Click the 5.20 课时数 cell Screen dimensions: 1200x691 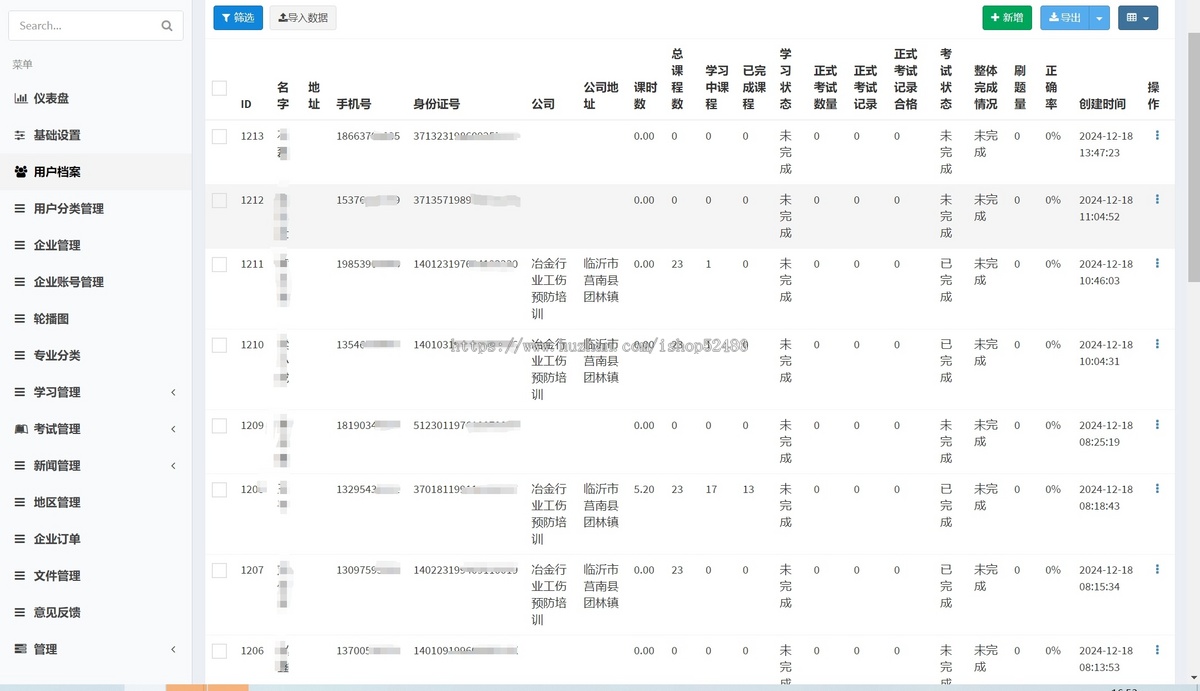(644, 490)
